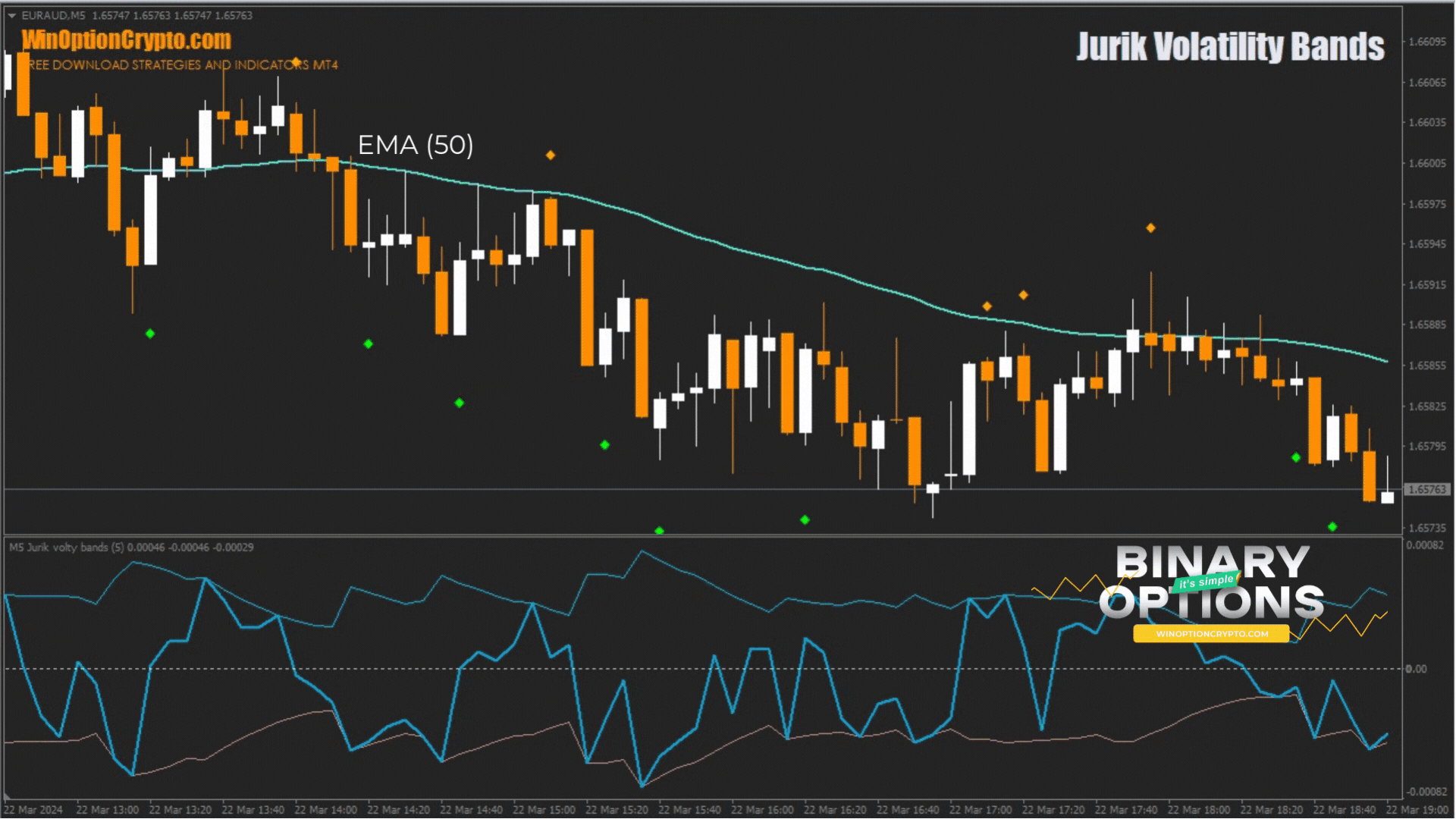
Task: Click the second green diamond from the left
Action: click(x=369, y=344)
